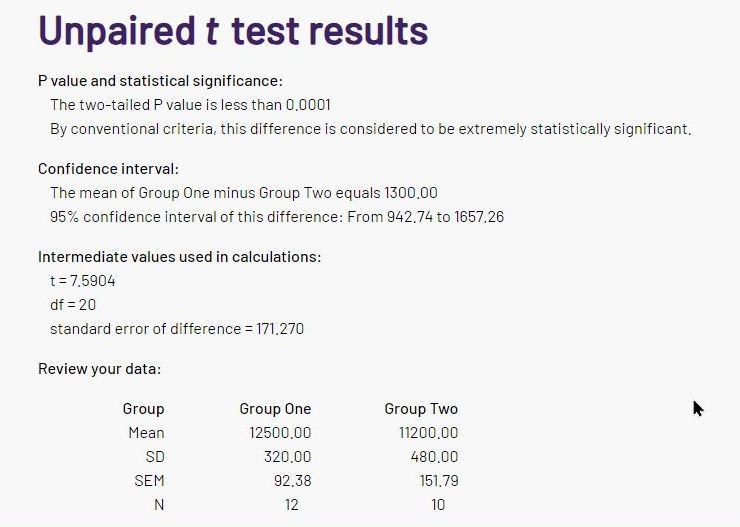
Task: Click Group One mean value 12500.00
Action: tap(280, 433)
